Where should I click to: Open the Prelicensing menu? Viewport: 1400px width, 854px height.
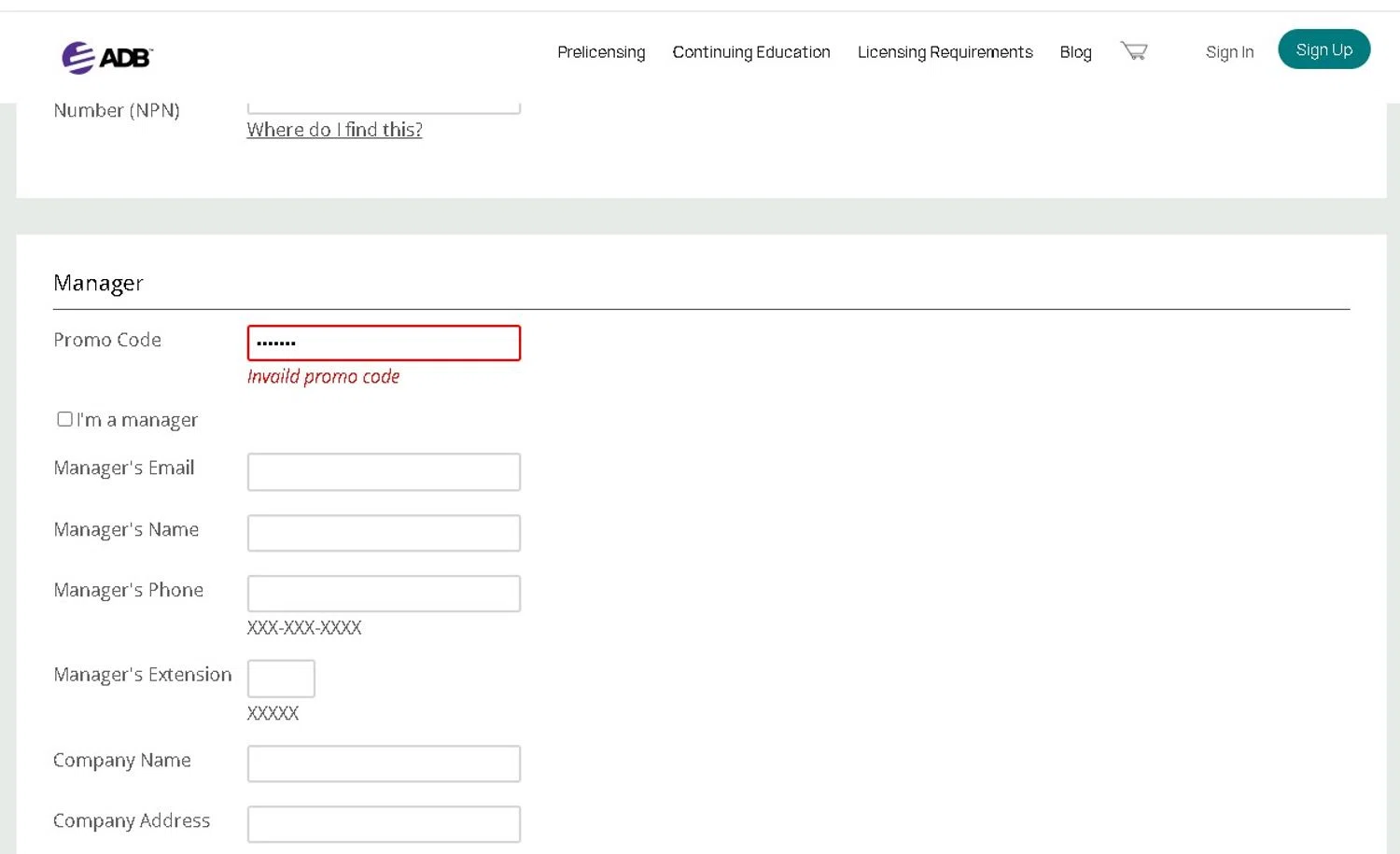coord(601,52)
